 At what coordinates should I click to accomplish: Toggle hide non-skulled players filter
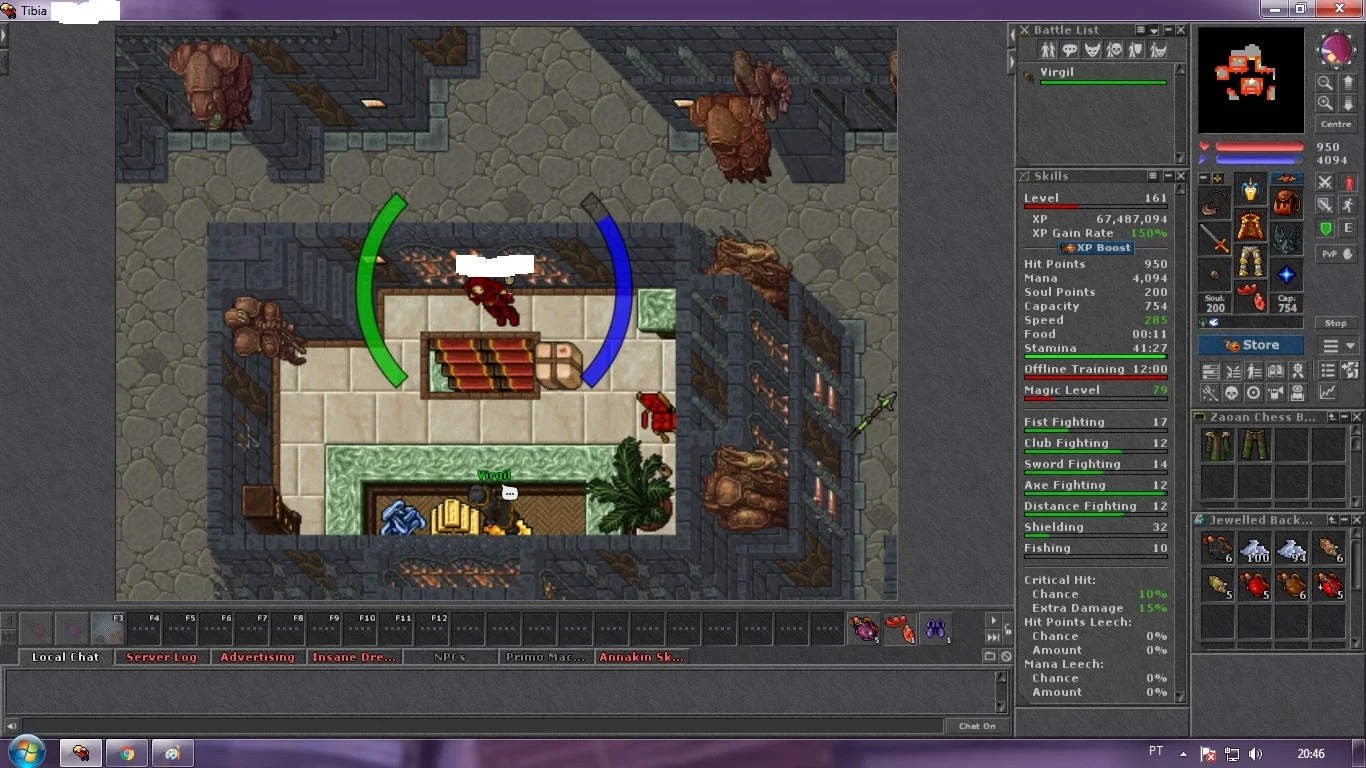(x=1114, y=50)
